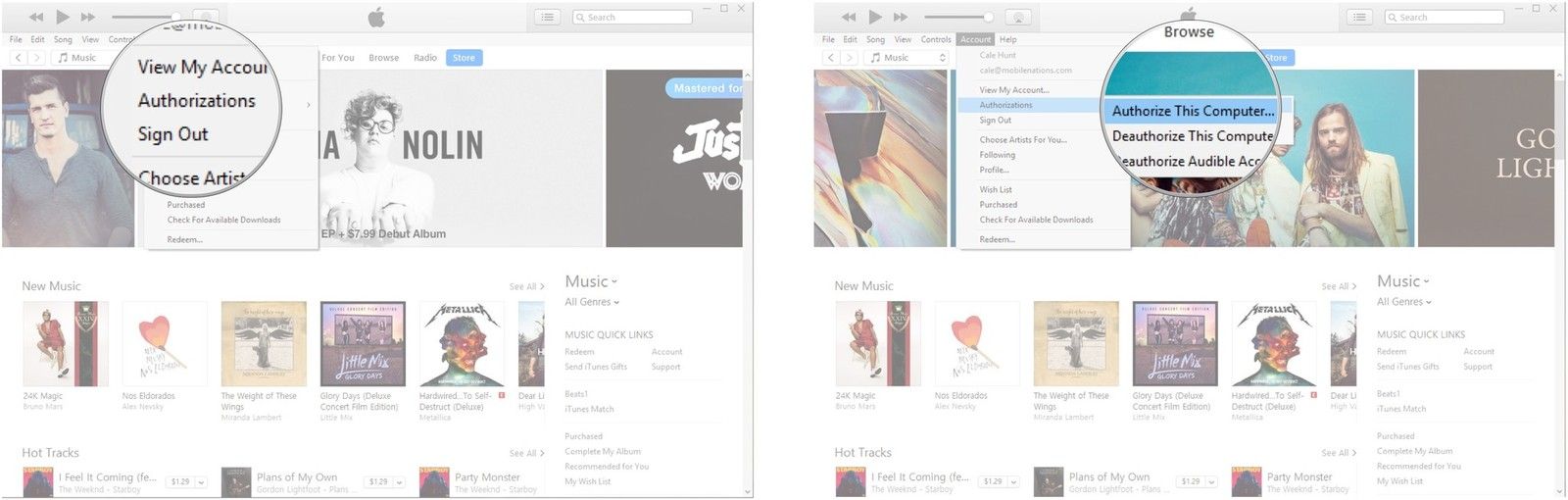
Task: Select Authorize This Computer menu item
Action: pos(1193,111)
